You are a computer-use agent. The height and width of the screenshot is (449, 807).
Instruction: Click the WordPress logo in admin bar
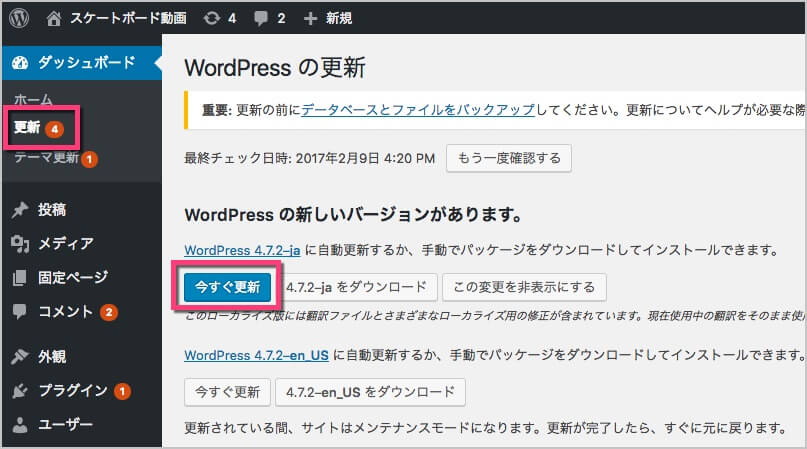coord(19,18)
